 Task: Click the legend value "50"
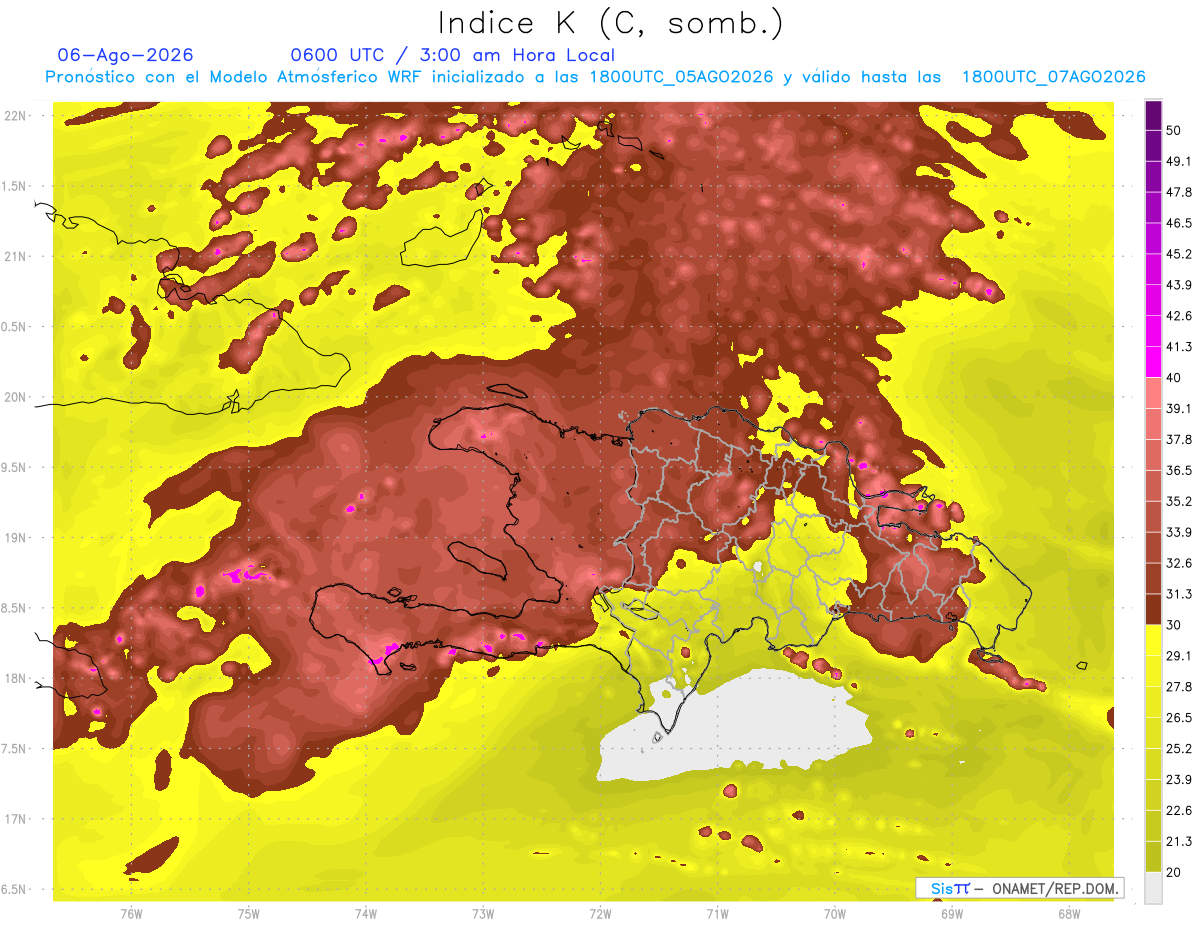pos(1175,131)
